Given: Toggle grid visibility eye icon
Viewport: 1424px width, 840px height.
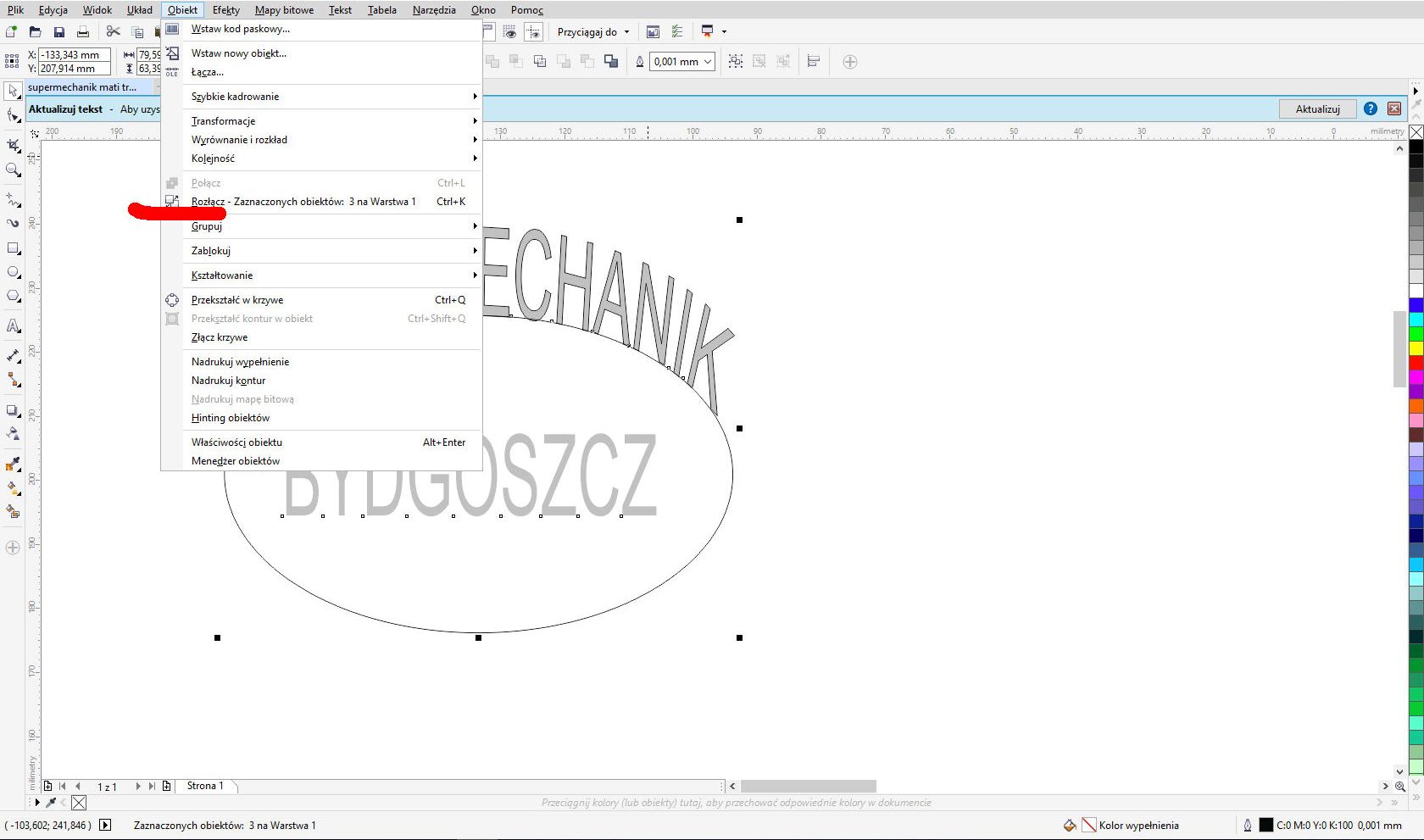Looking at the screenshot, I should click(509, 31).
